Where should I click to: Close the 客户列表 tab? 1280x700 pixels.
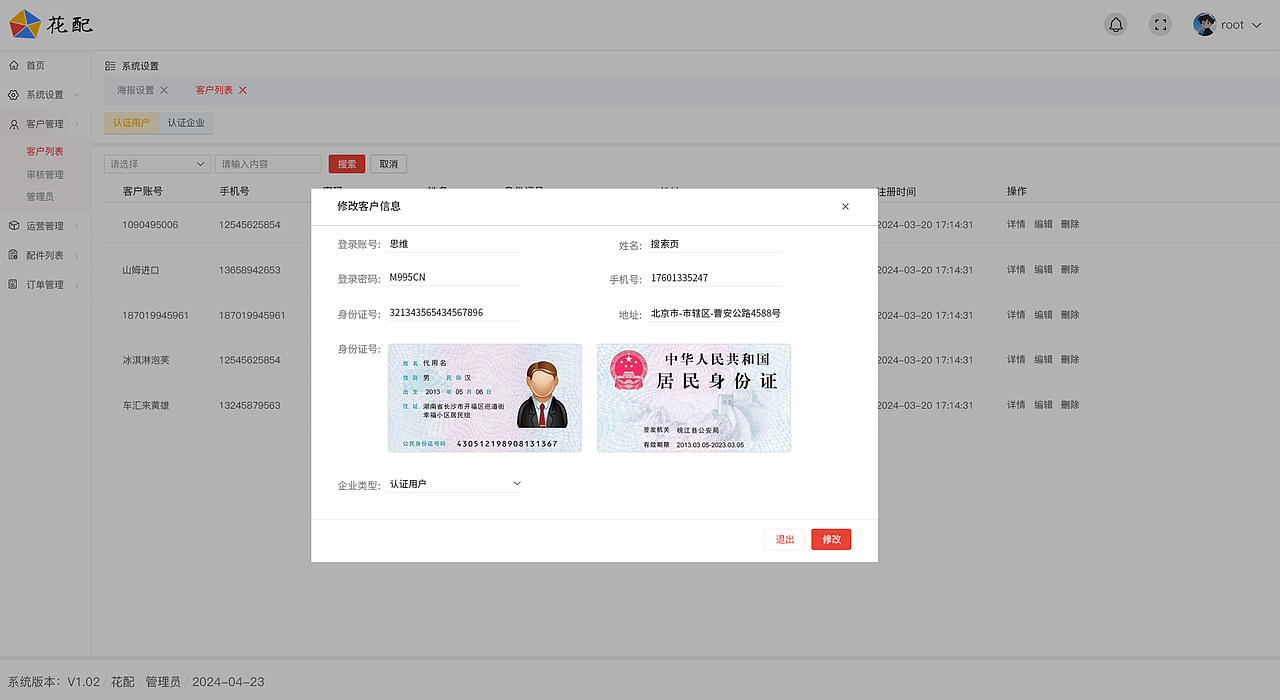(242, 90)
